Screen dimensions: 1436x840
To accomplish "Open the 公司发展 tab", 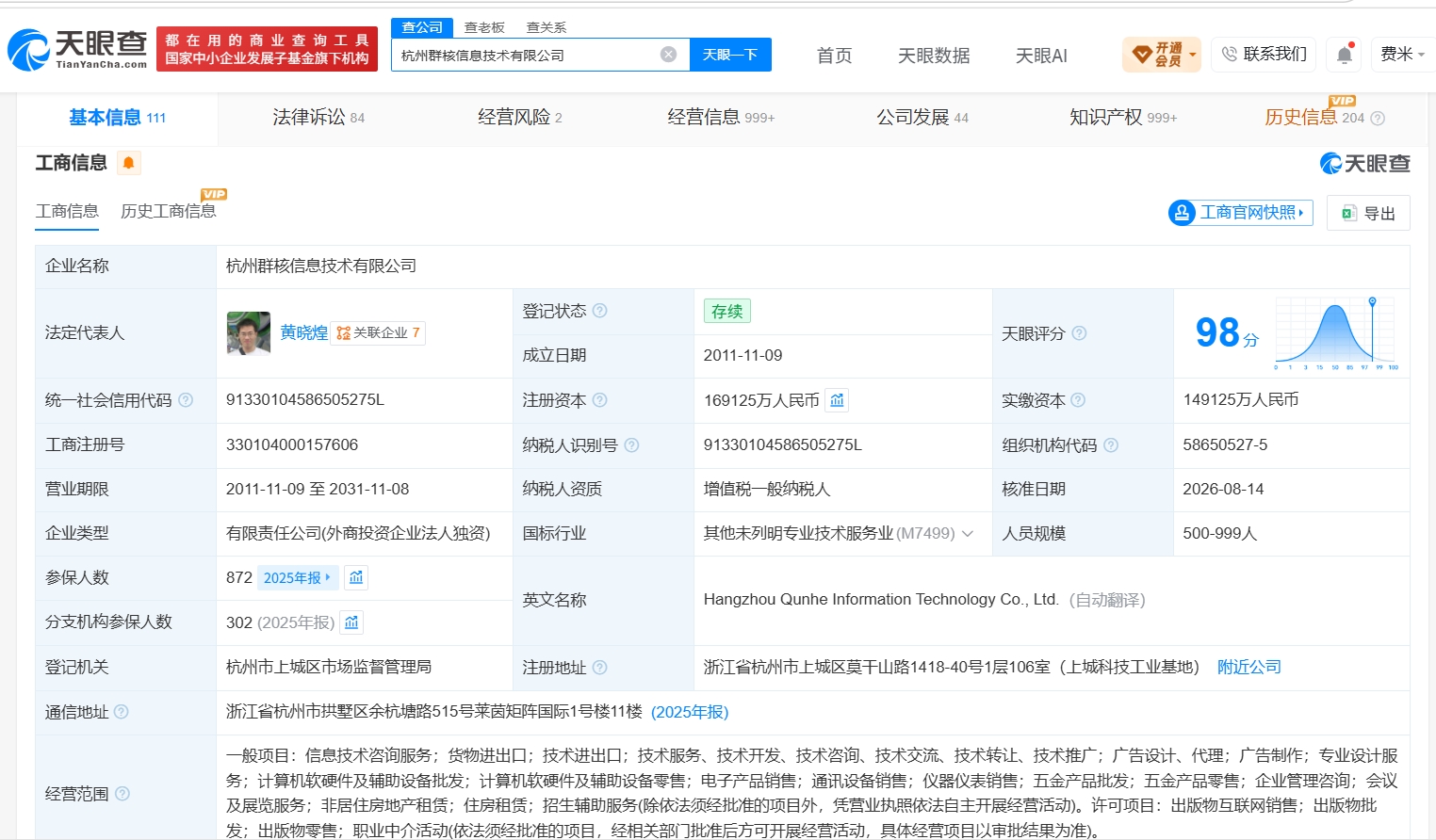I will click(922, 118).
